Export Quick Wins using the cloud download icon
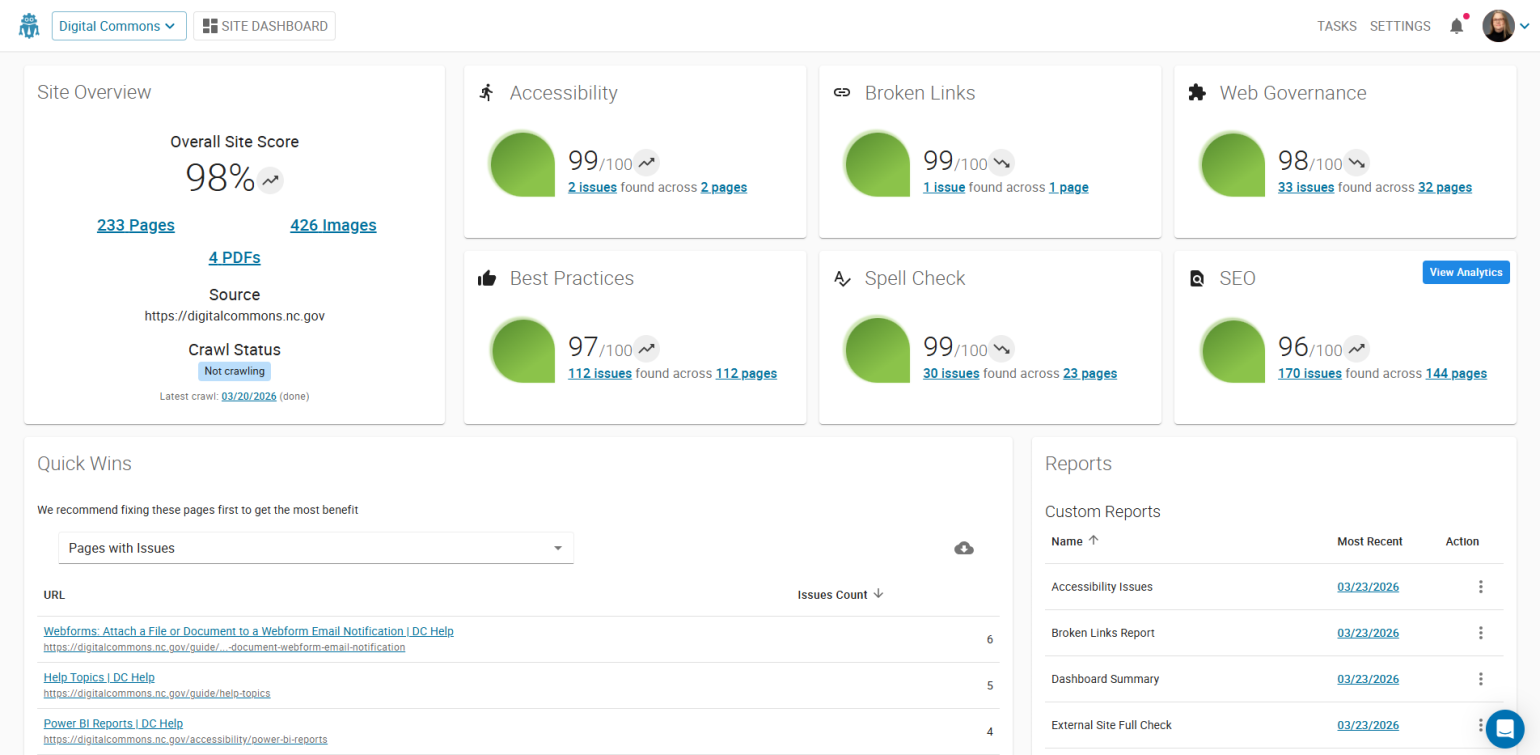Image resolution: width=1540 pixels, height=755 pixels. click(963, 548)
